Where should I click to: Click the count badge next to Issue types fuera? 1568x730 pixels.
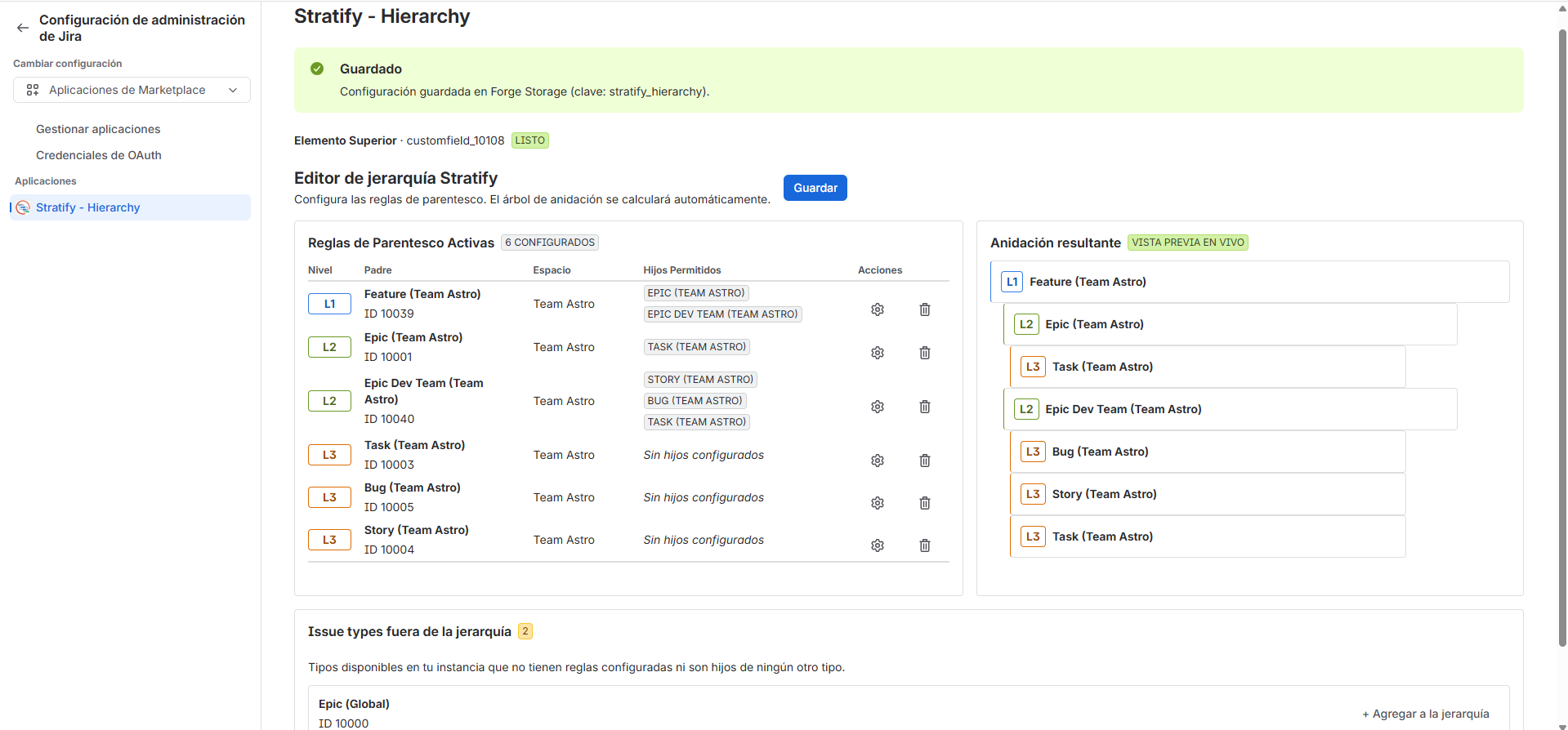coord(525,631)
